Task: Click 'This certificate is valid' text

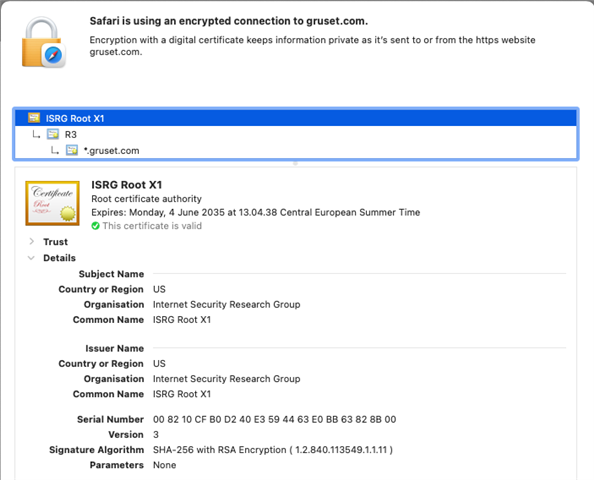Action: point(152,226)
